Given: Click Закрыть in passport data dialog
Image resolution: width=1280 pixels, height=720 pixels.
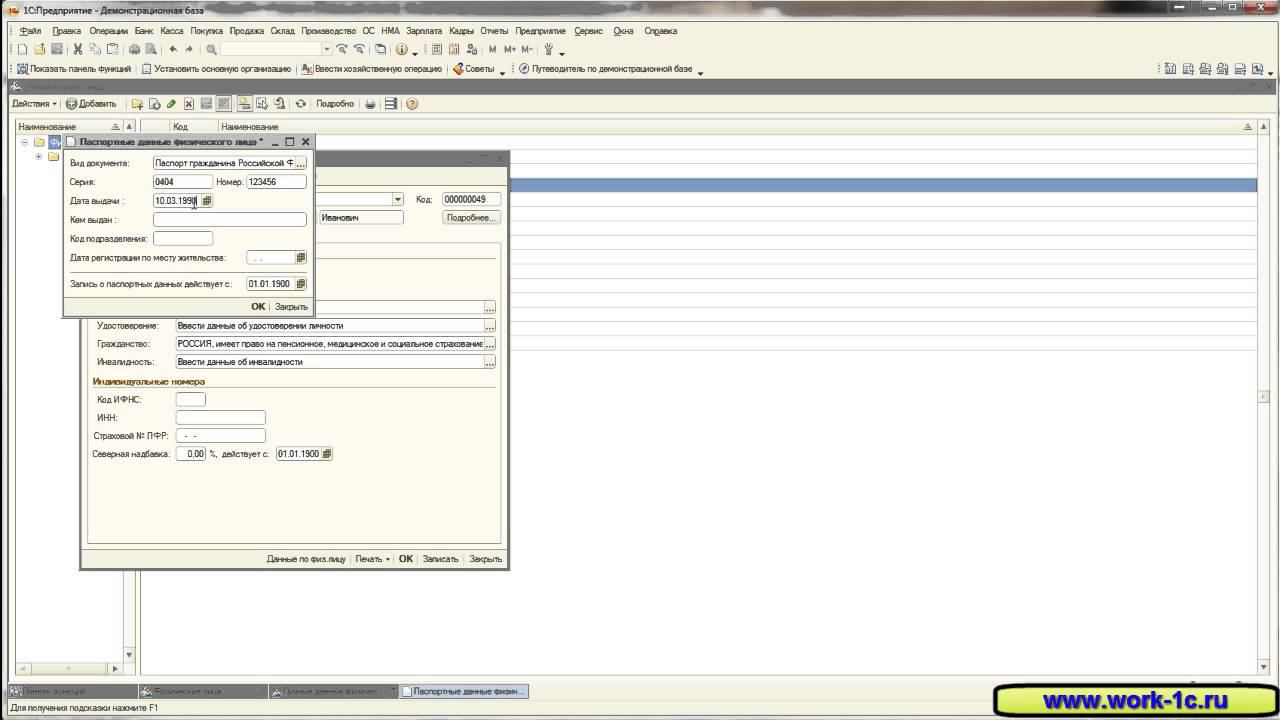Looking at the screenshot, I should pos(291,307).
